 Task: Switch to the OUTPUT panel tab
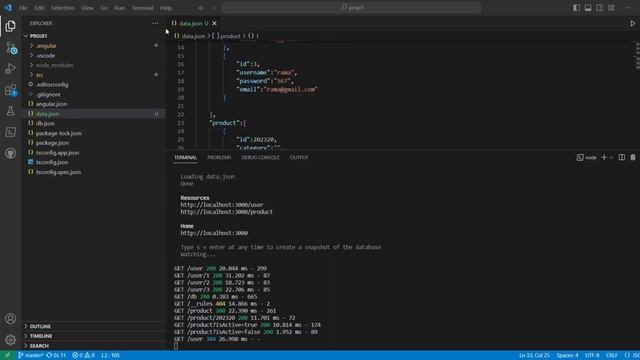[299, 157]
